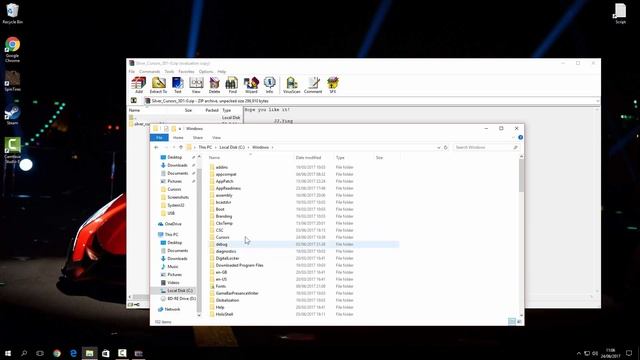This screenshot has height=360, width=640.
Task: Click 'Local Disk (C:)' breadcrumb in address bar
Action: pyautogui.click(x=232, y=147)
